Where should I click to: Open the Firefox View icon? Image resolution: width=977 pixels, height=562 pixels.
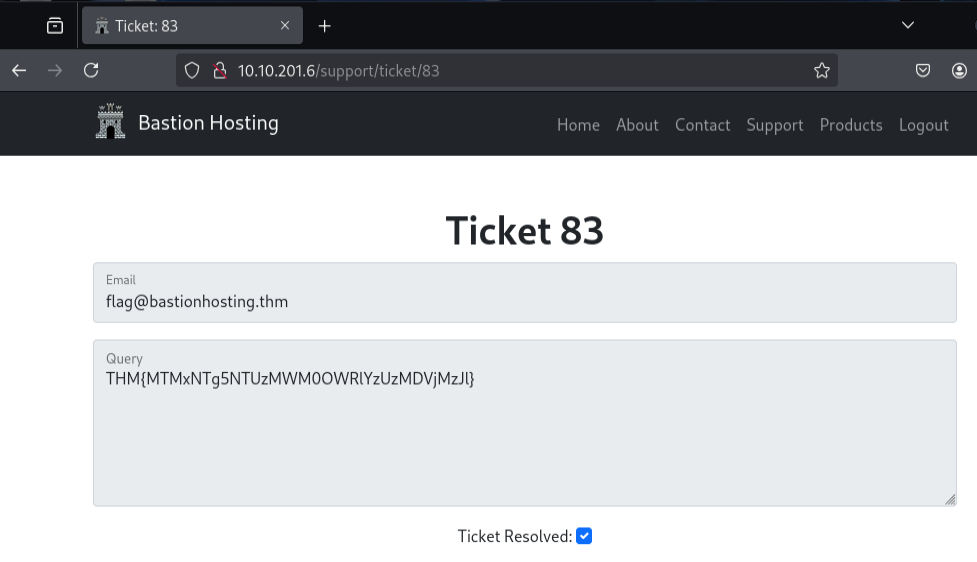55,26
